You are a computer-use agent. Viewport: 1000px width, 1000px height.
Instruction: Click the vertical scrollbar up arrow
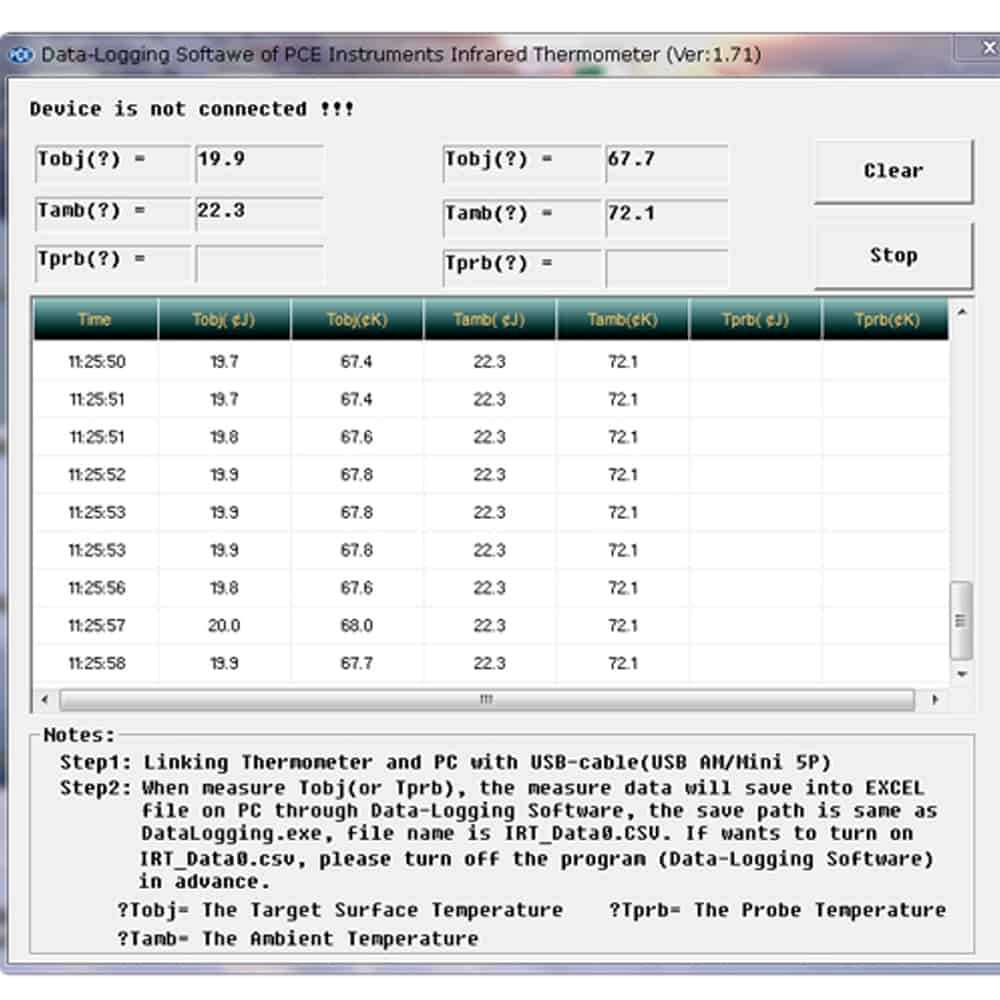pos(961,313)
